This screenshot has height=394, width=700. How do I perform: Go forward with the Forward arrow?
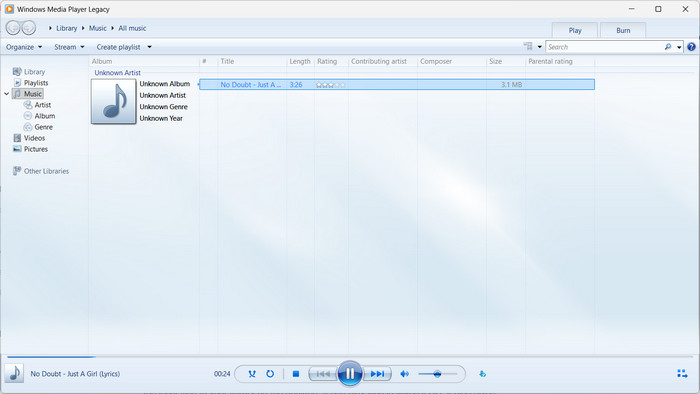point(29,28)
